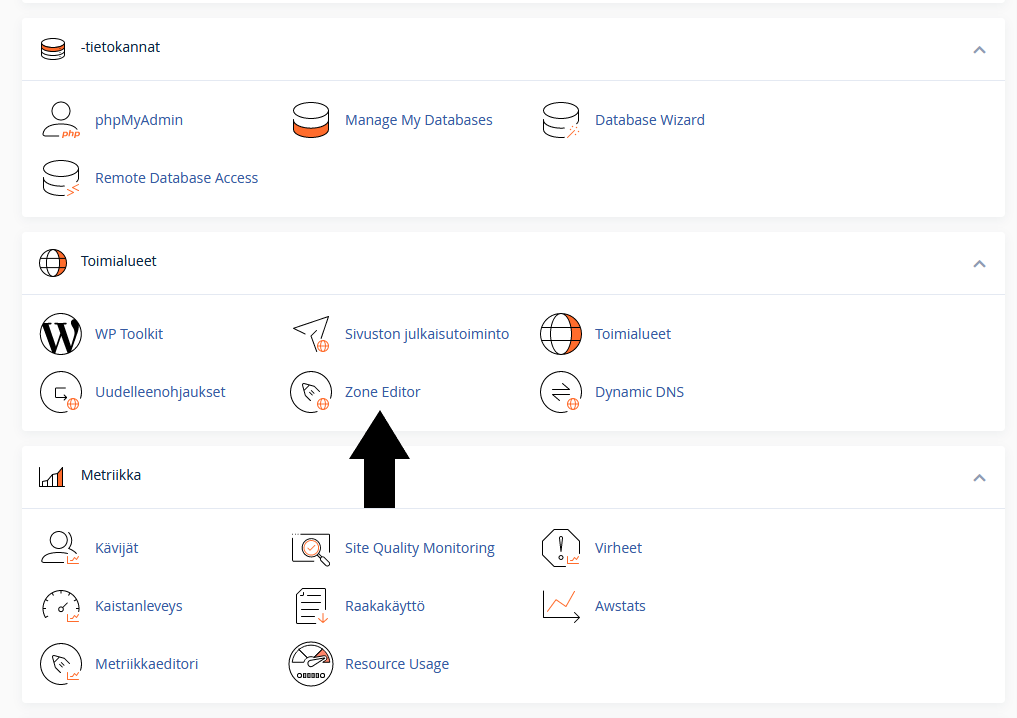This screenshot has width=1017, height=718.
Task: Click the Awstats link
Action: point(620,606)
